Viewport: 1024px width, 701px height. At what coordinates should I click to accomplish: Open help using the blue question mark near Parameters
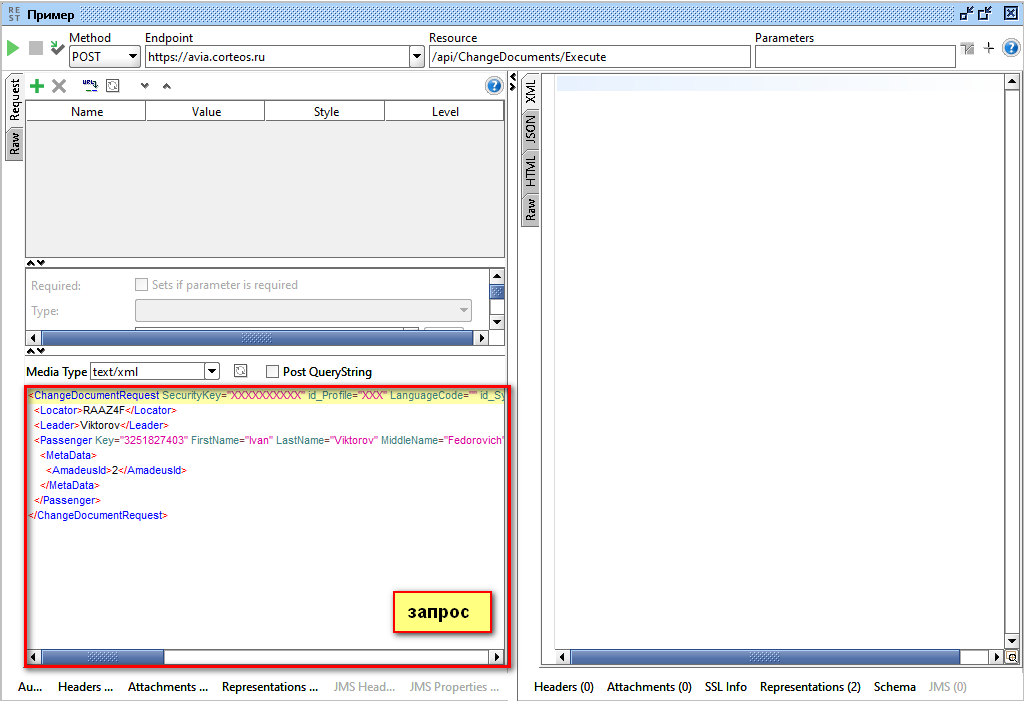(1011, 48)
